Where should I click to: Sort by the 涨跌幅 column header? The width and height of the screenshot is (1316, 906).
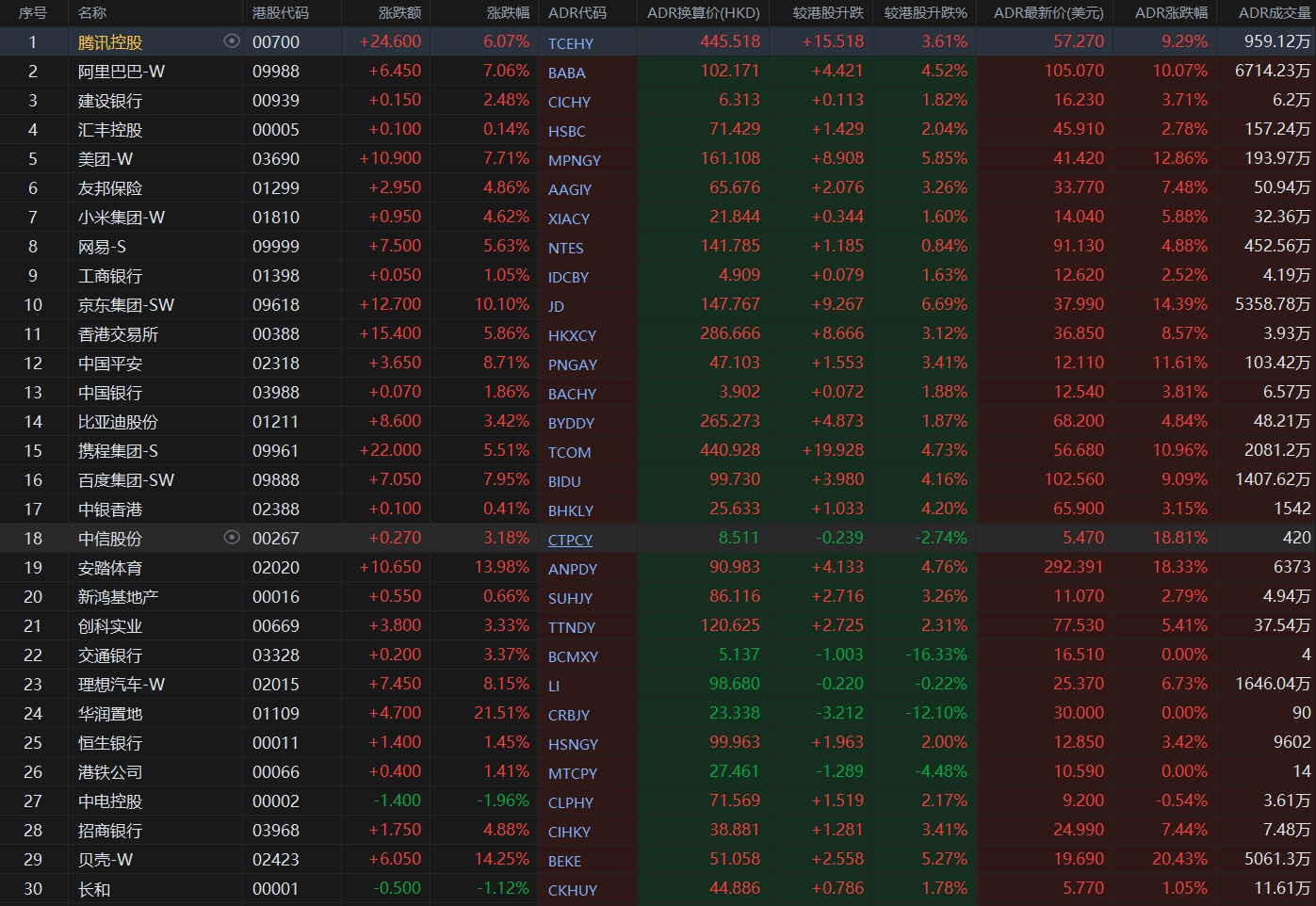(x=508, y=13)
